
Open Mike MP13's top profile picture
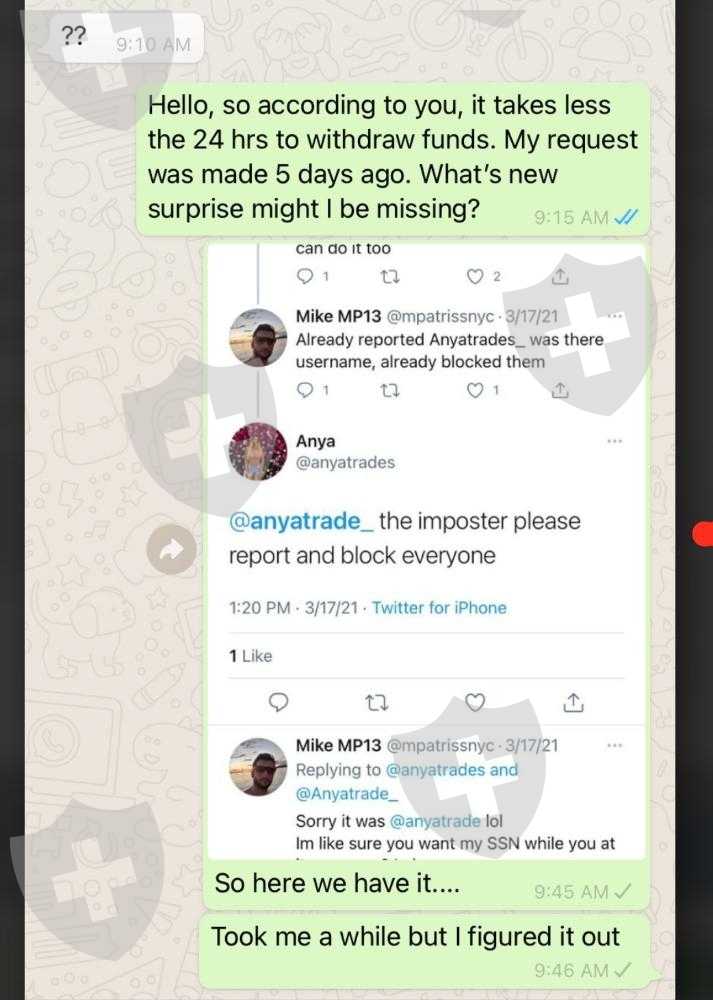(258, 337)
